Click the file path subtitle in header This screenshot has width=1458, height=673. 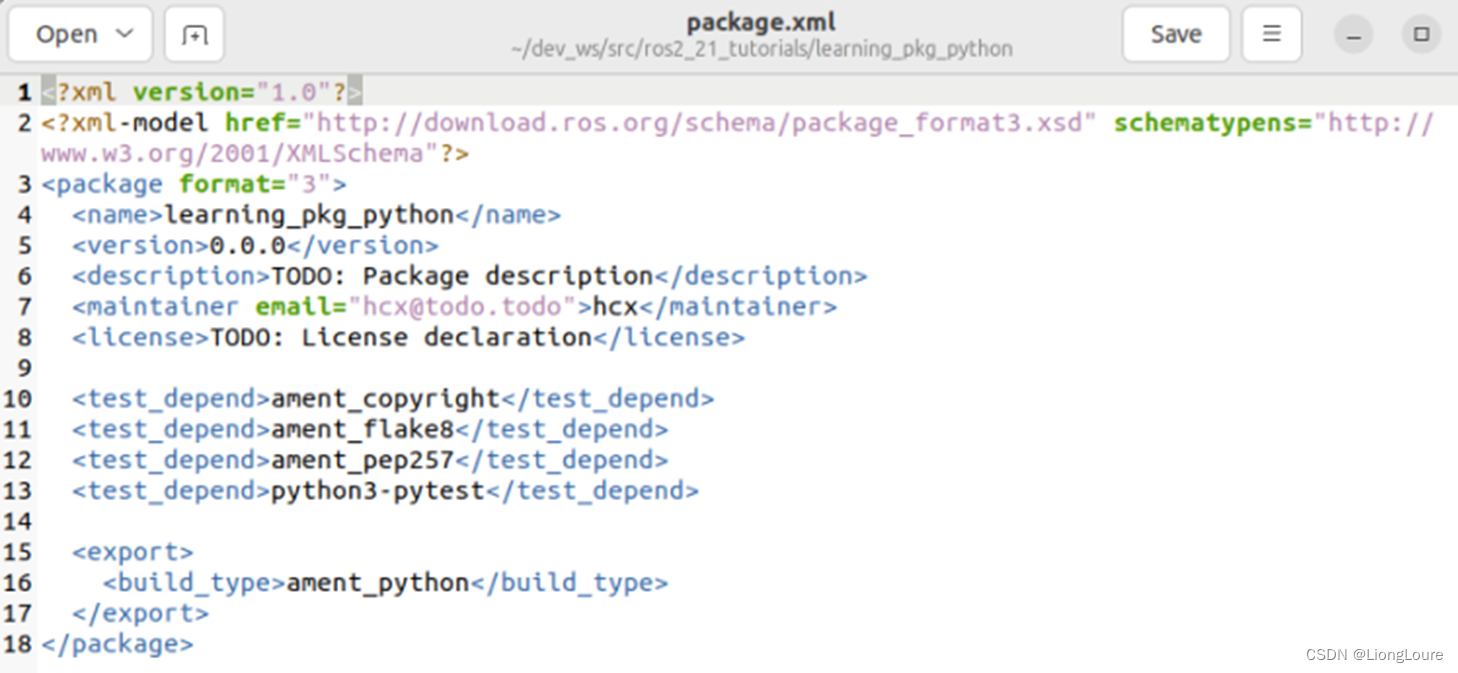[761, 49]
